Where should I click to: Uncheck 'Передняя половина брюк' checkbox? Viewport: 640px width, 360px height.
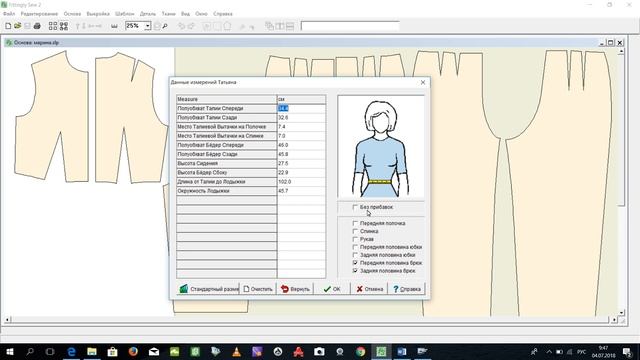point(355,263)
